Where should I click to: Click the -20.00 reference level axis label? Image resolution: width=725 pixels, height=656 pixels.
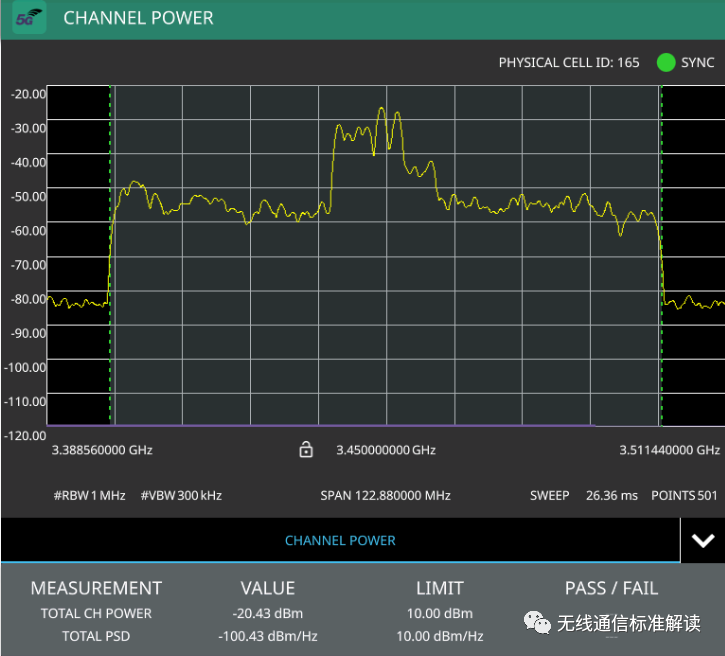(28, 93)
